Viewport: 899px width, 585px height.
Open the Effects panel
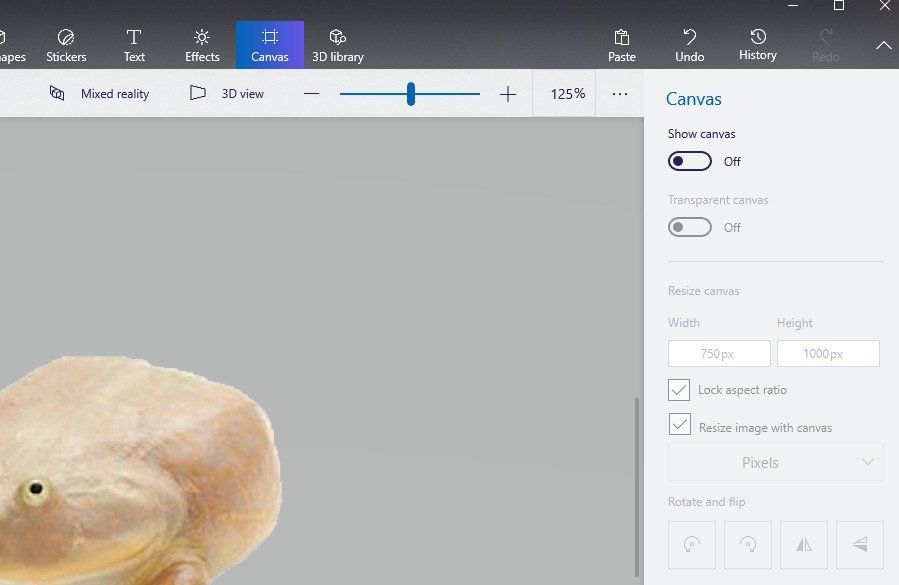tap(201, 44)
